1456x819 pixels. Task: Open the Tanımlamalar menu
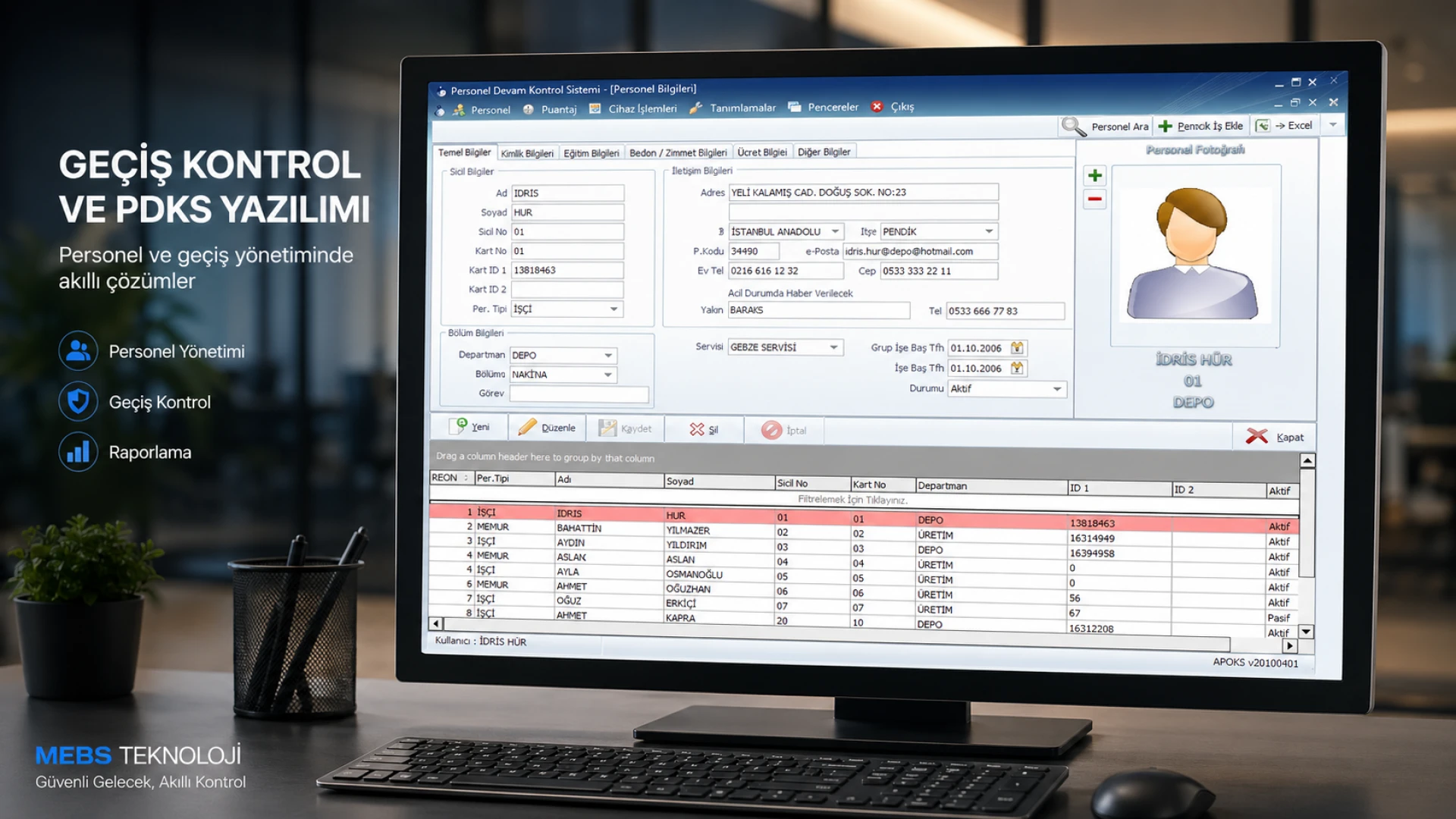click(733, 108)
